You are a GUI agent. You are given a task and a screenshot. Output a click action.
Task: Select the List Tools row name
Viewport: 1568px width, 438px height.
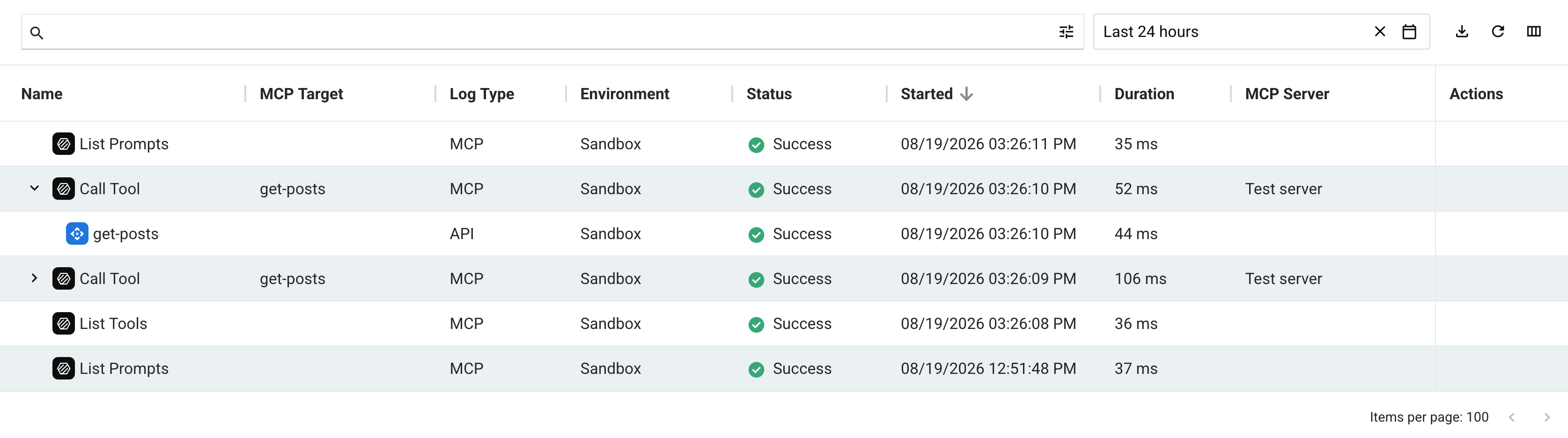(113, 324)
